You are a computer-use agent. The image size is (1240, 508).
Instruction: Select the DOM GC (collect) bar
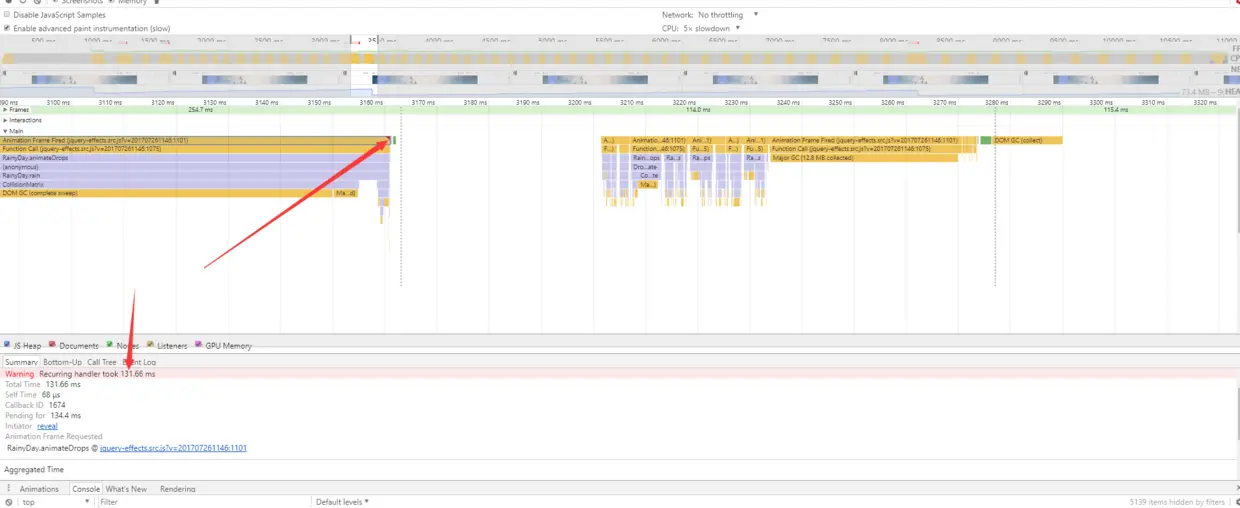[x=1027, y=140]
